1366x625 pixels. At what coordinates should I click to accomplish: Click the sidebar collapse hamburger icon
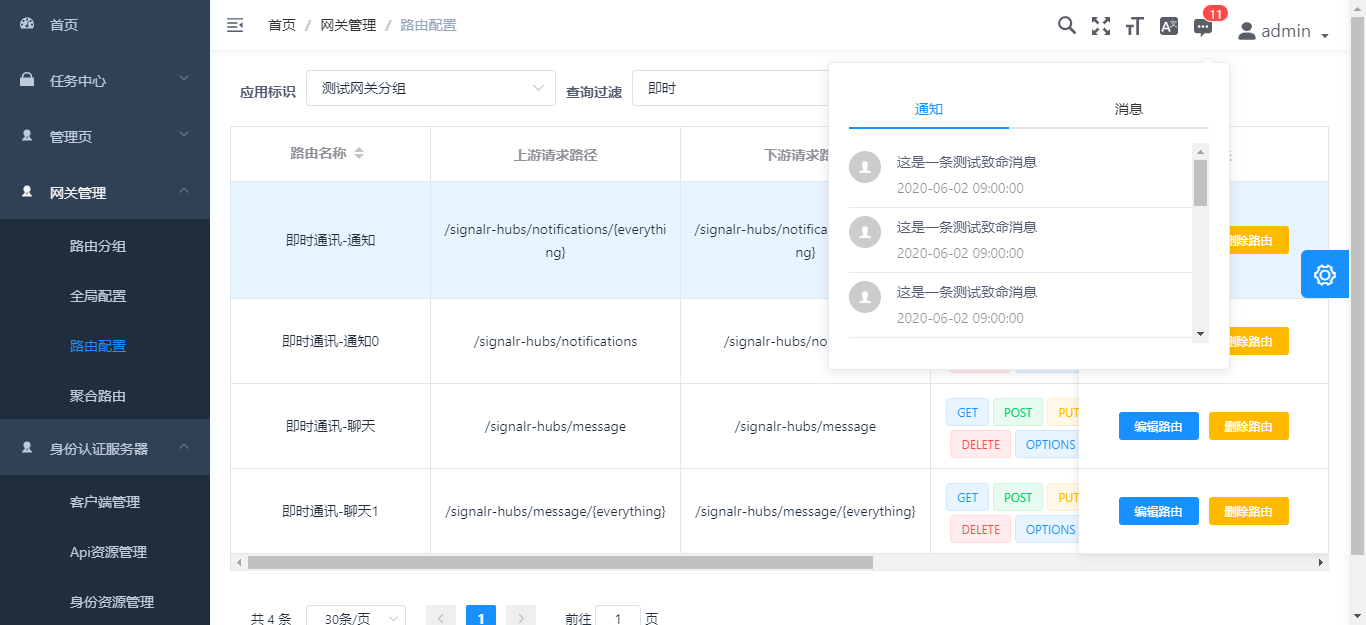point(235,25)
